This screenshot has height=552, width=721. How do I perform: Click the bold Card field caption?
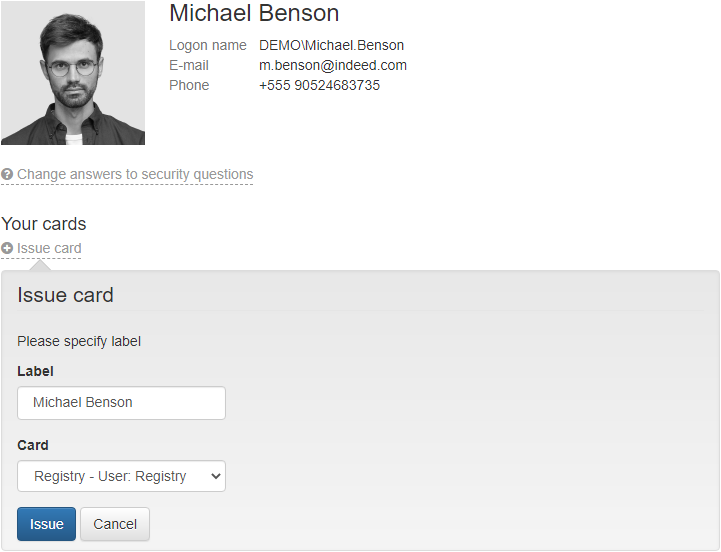coord(33,445)
